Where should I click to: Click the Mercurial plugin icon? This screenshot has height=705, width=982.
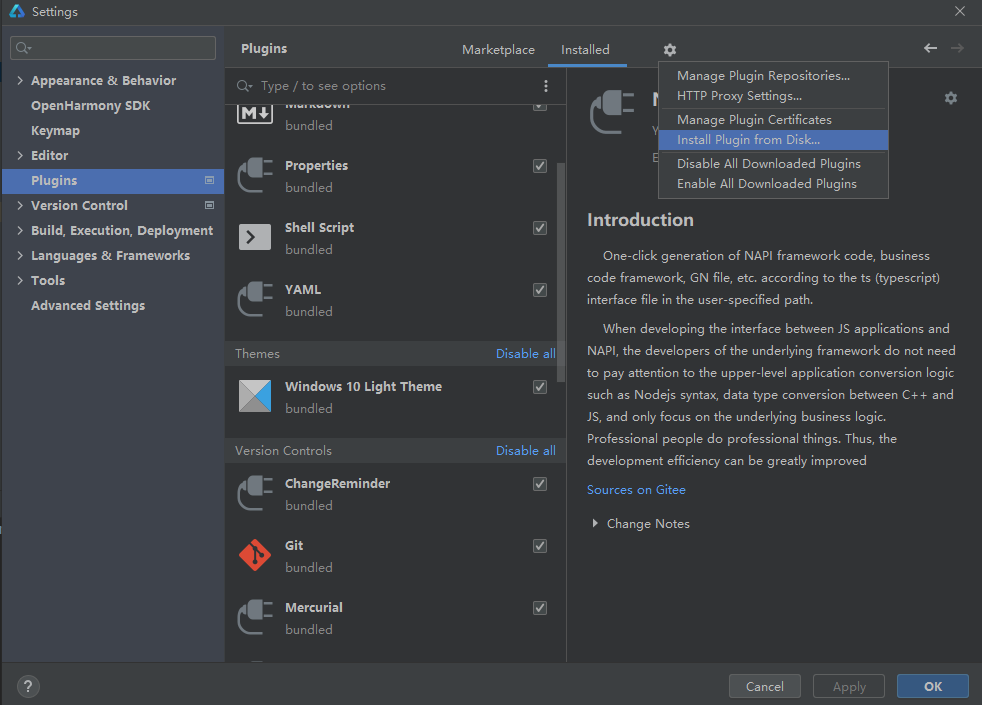(255, 617)
